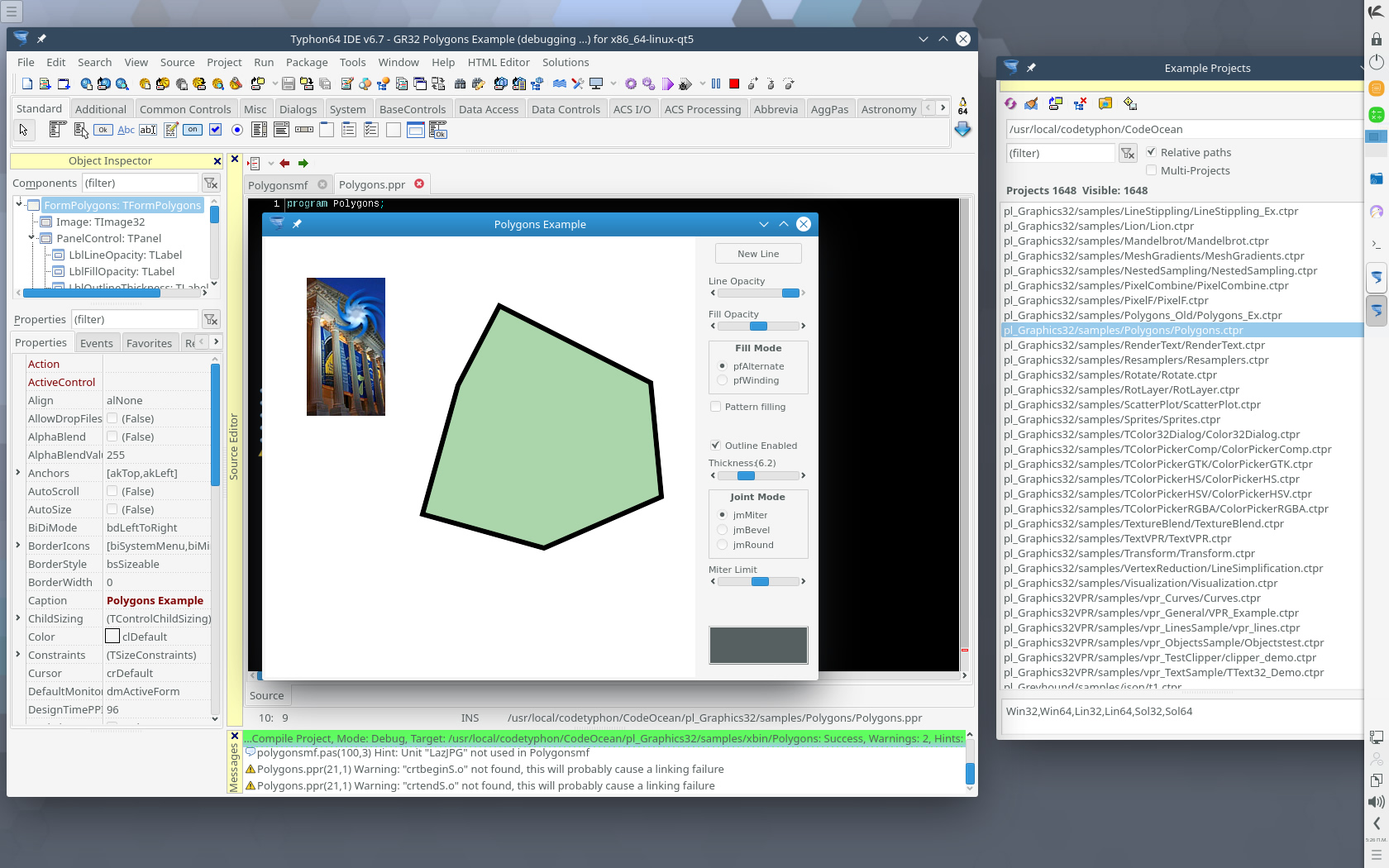Click the New Line button

[x=758, y=254]
